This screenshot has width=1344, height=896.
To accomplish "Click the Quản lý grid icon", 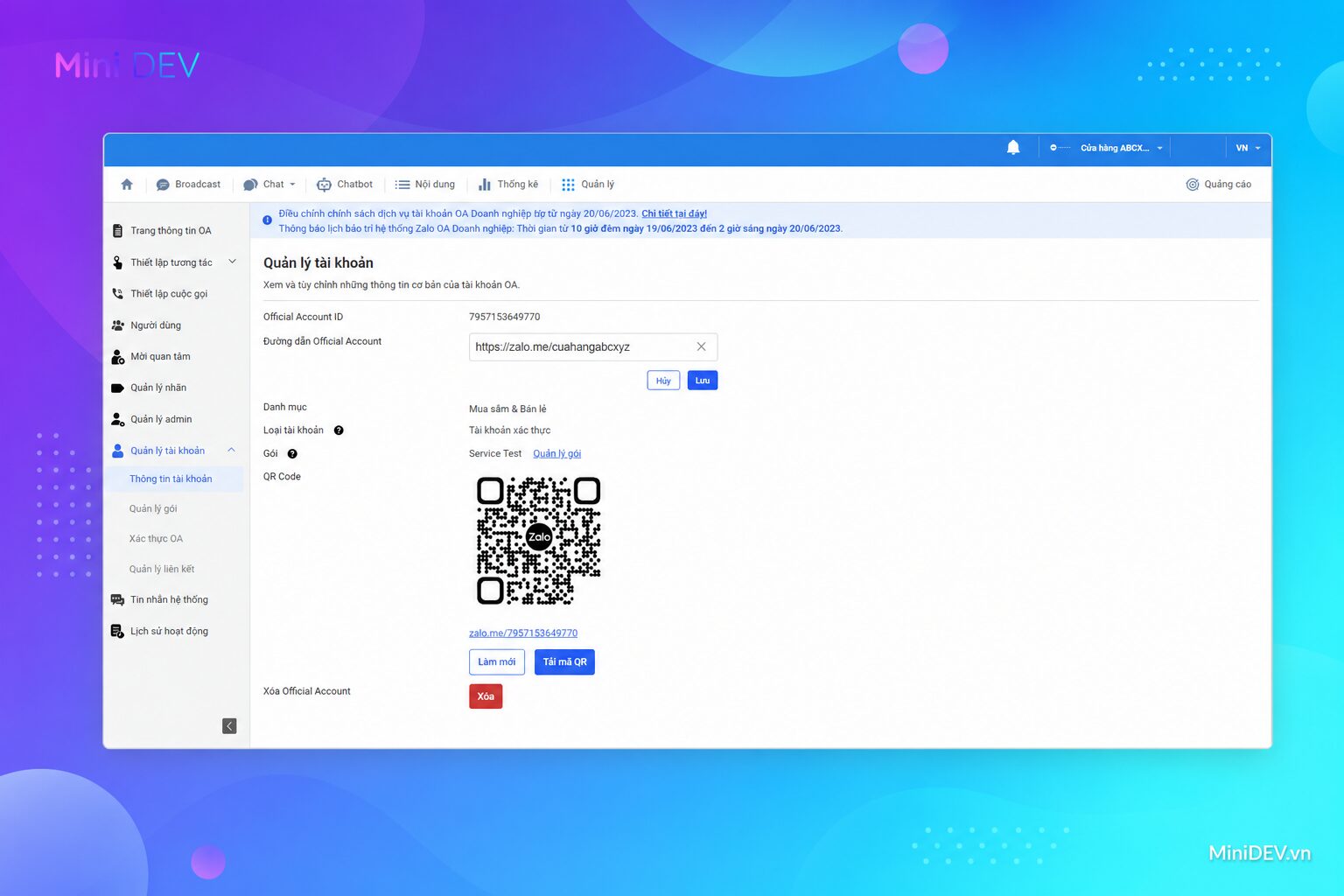I will tap(568, 185).
